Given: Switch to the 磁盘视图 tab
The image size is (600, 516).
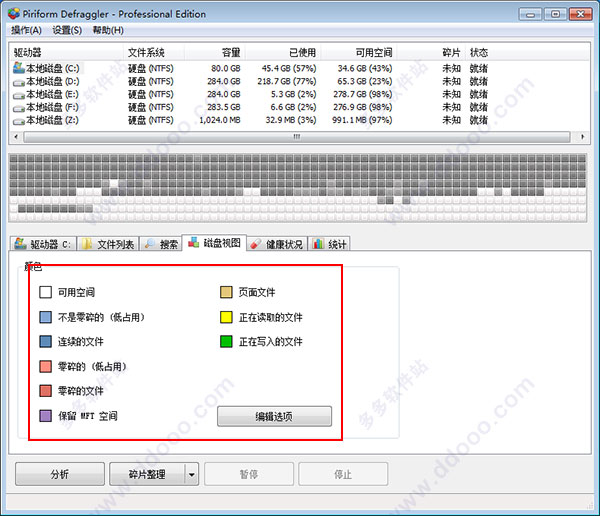Looking at the screenshot, I should 214,243.
